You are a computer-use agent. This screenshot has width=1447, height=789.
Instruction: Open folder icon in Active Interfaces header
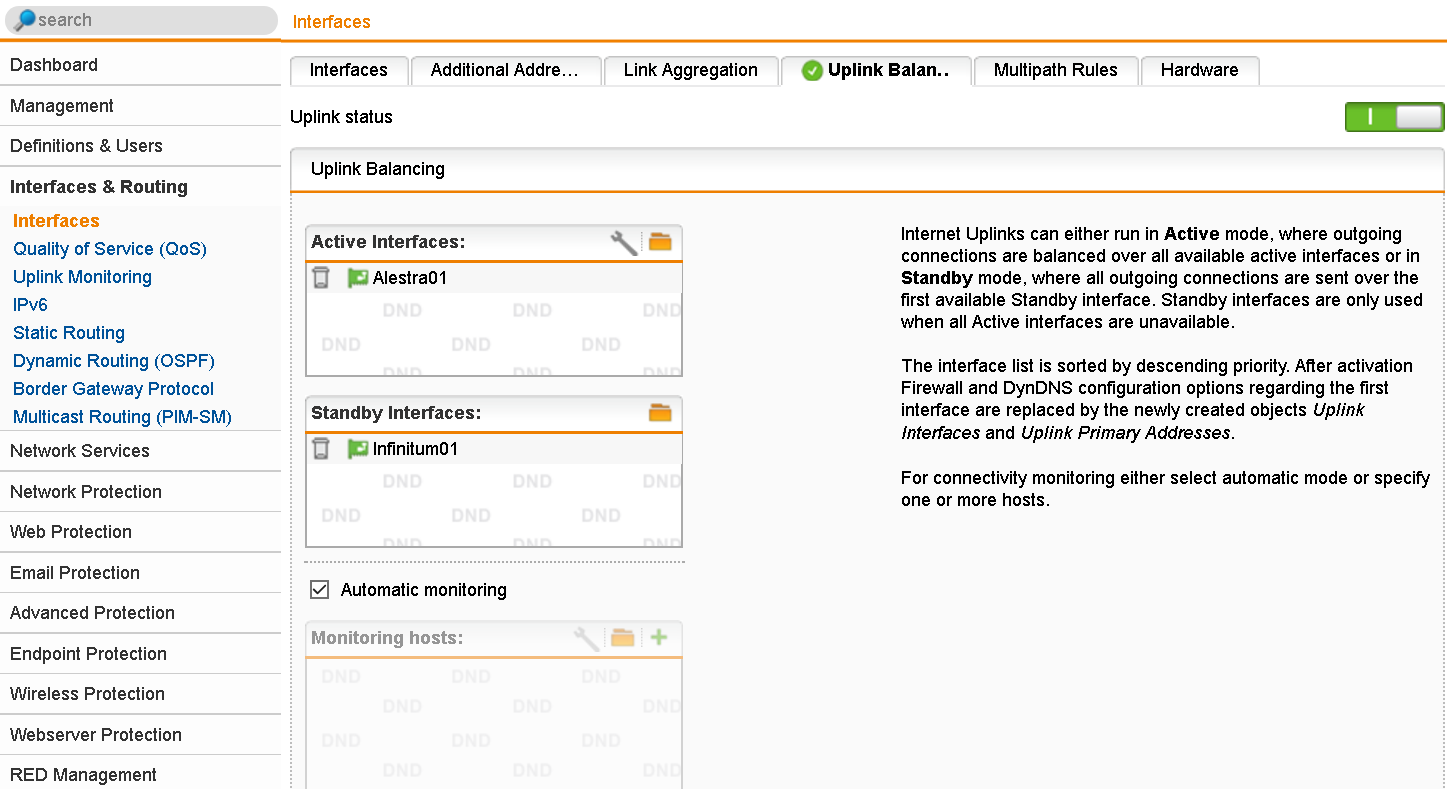coord(660,242)
